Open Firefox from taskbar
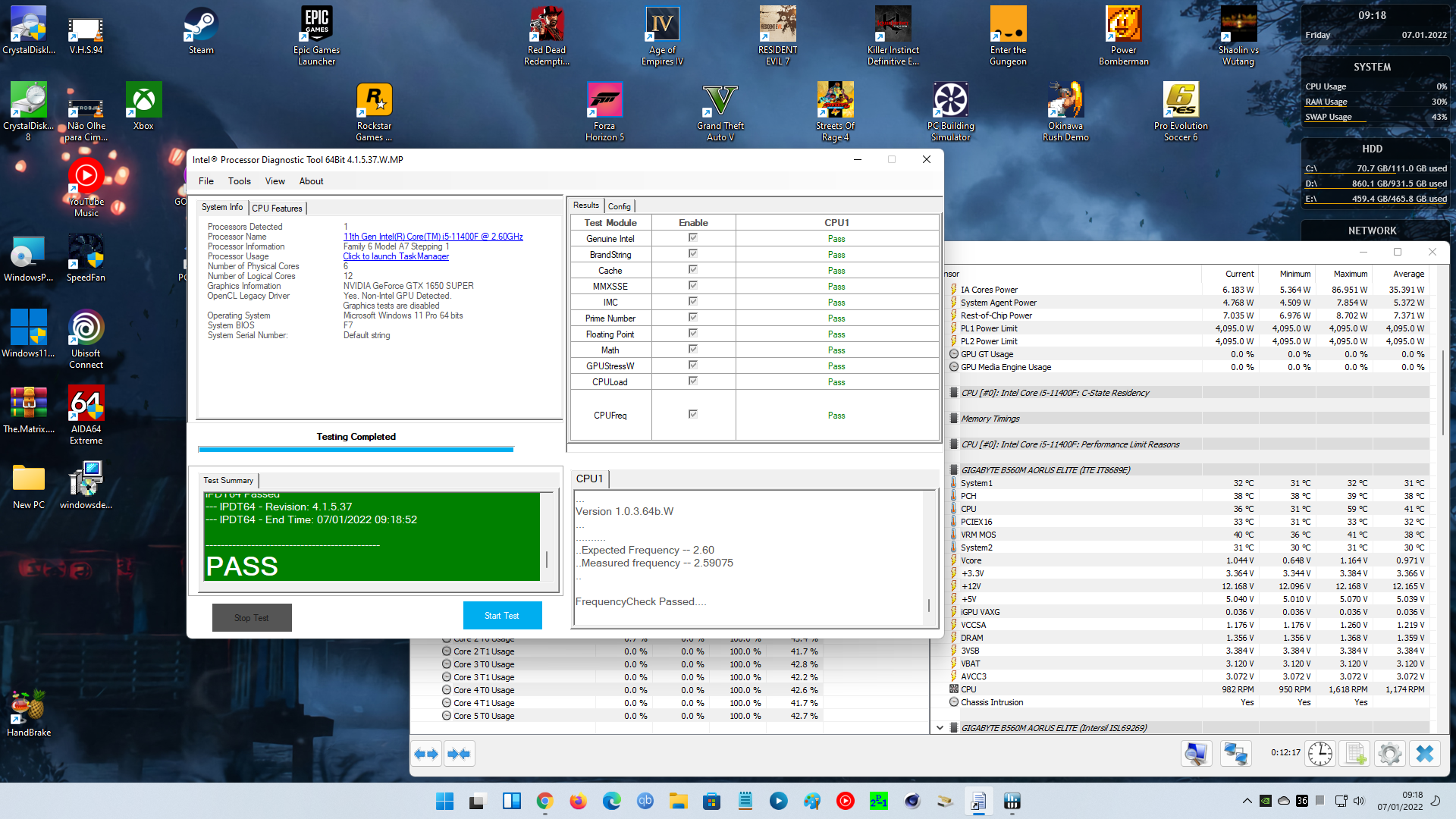1456x819 pixels. [x=578, y=801]
